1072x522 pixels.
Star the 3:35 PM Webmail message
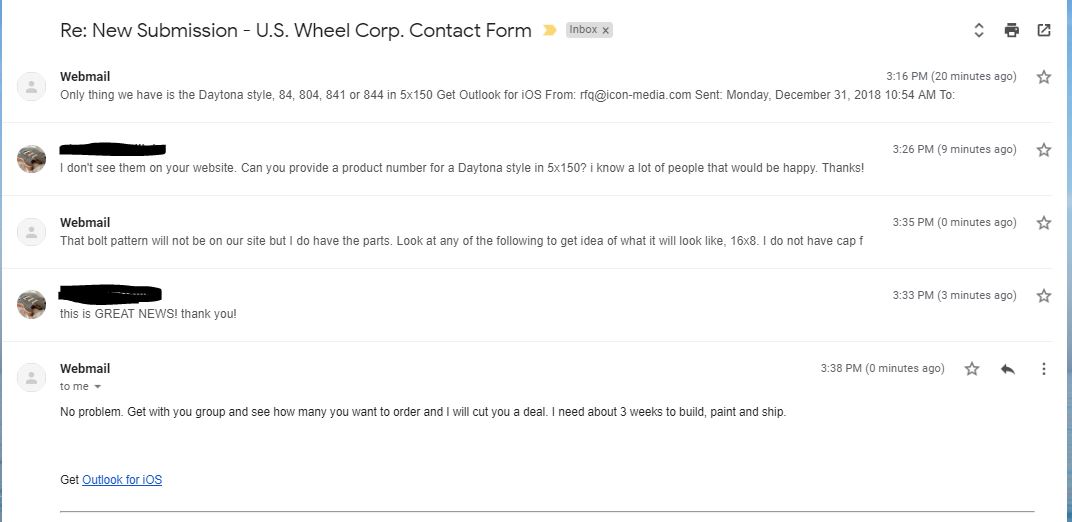pyautogui.click(x=1044, y=223)
